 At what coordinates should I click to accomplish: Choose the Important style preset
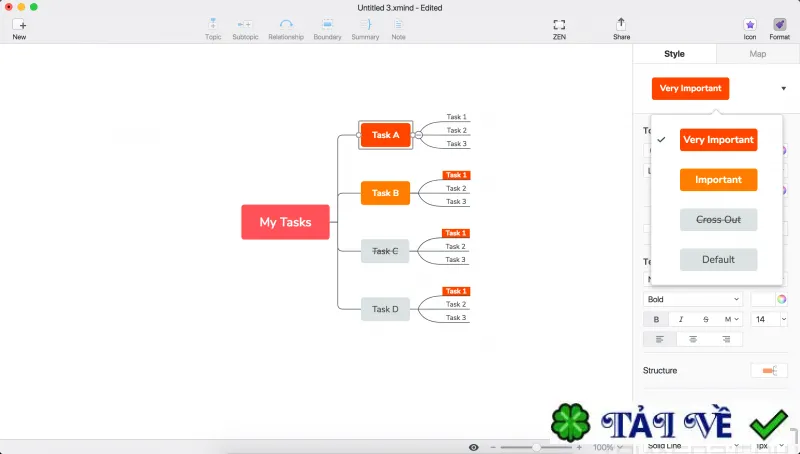(x=718, y=180)
